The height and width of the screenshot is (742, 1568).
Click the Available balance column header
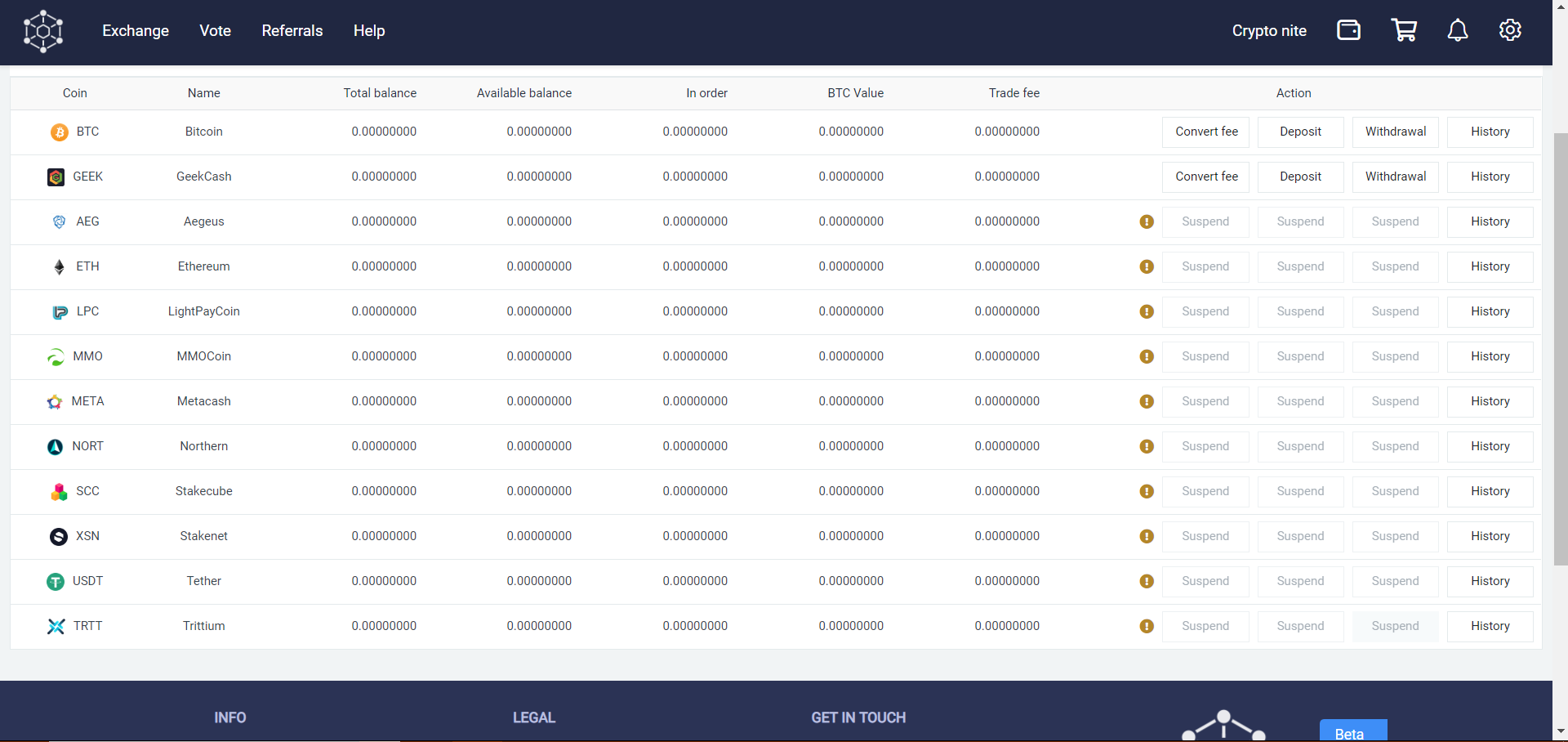click(524, 93)
